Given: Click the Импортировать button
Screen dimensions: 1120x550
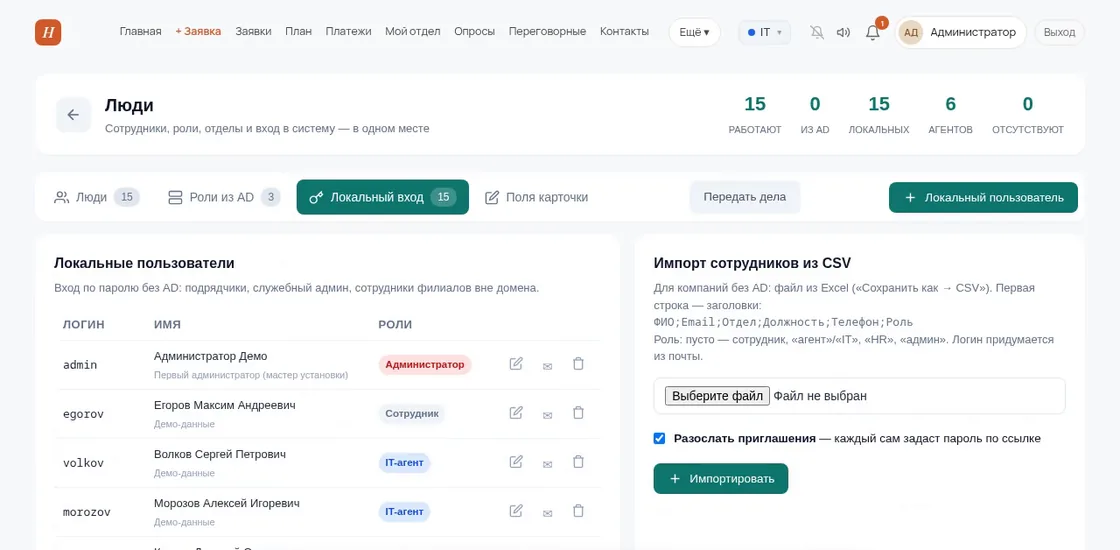Looking at the screenshot, I should [x=721, y=479].
